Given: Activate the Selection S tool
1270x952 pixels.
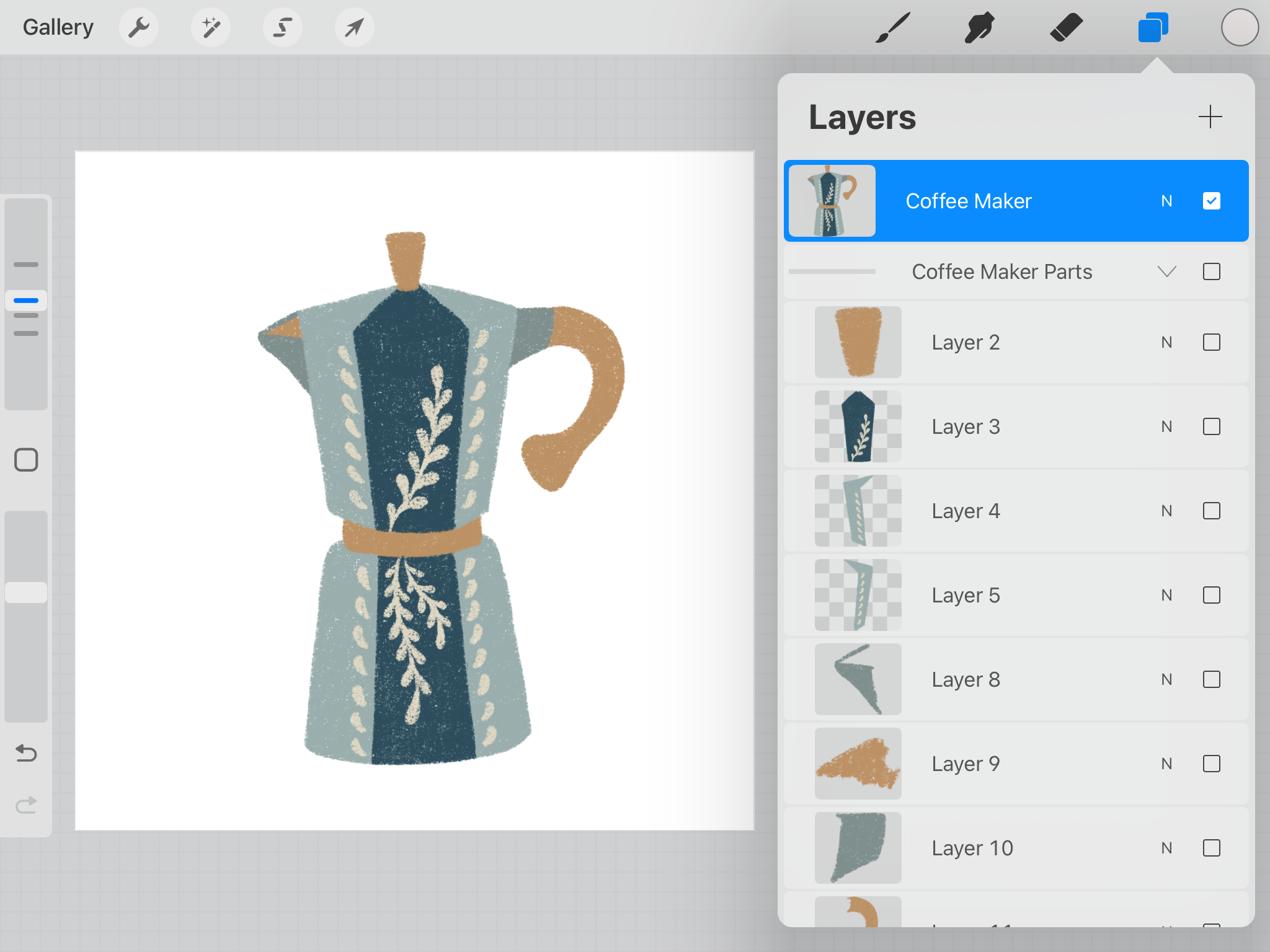Looking at the screenshot, I should pyautogui.click(x=283, y=27).
